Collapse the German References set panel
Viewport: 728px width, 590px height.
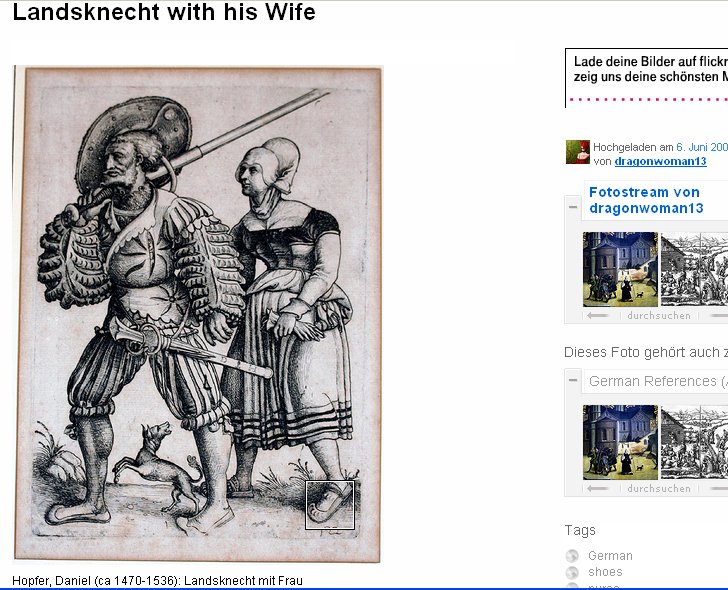(573, 380)
